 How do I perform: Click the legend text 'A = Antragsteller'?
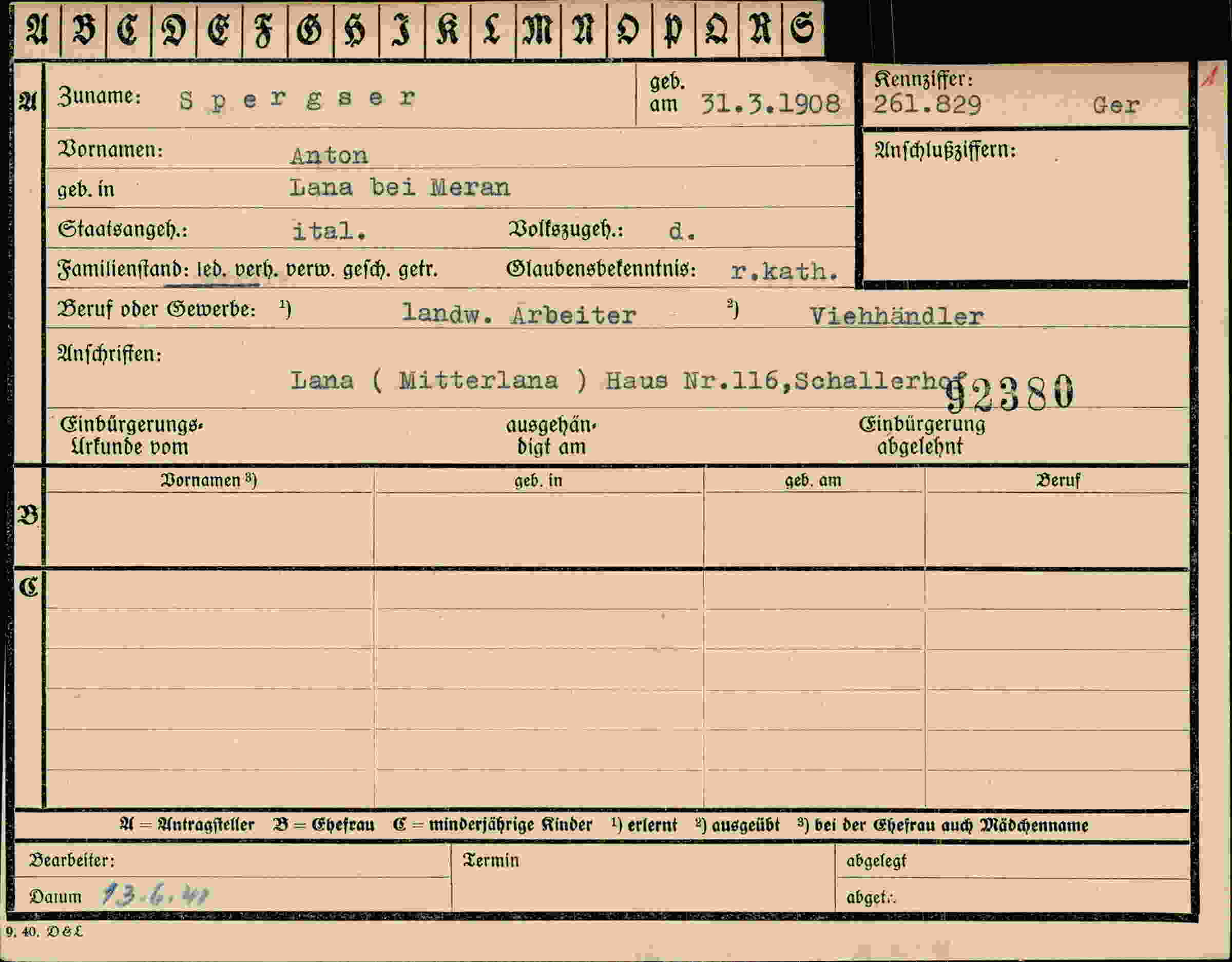click(187, 825)
